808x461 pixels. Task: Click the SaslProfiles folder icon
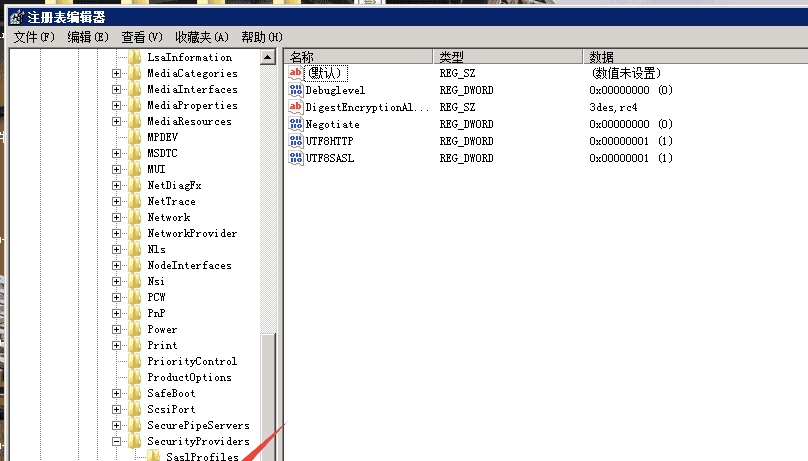tap(154, 457)
